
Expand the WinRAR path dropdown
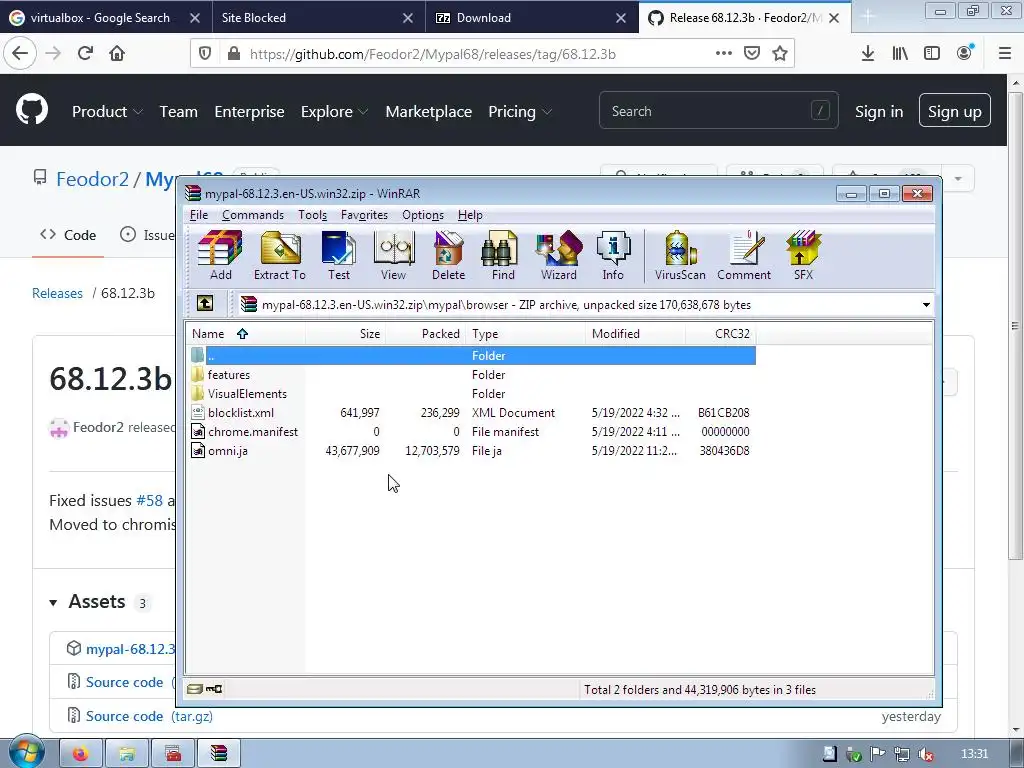926,305
